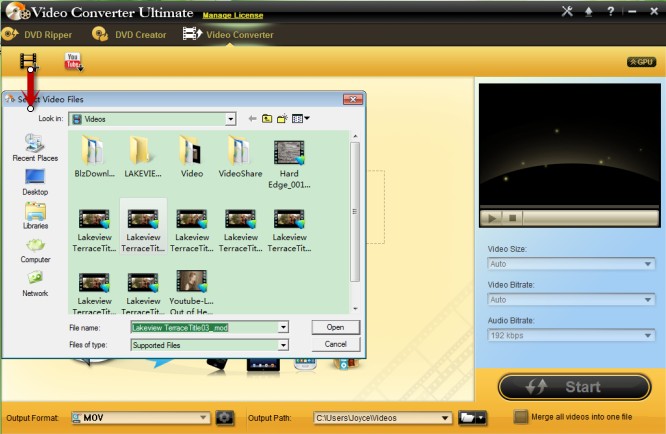The width and height of the screenshot is (666, 434).
Task: Click Cancel in Select Video Files dialog
Action: [x=336, y=344]
